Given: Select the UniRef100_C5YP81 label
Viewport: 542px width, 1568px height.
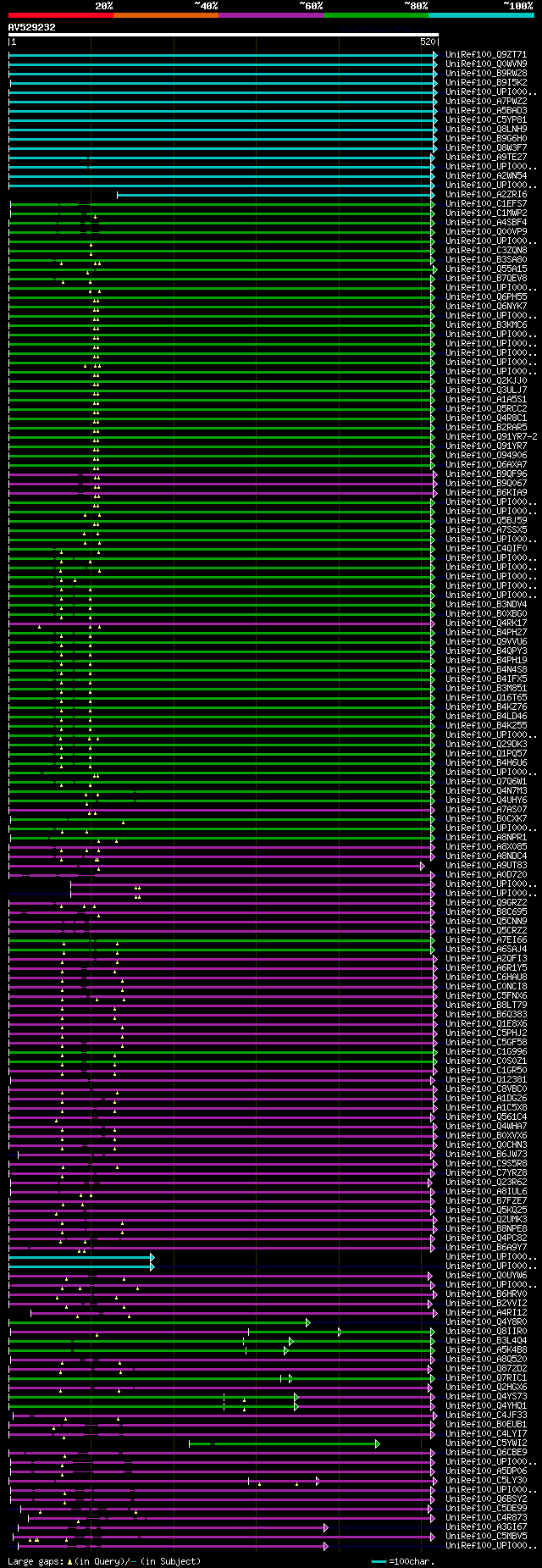Looking at the screenshot, I should click(x=486, y=119).
